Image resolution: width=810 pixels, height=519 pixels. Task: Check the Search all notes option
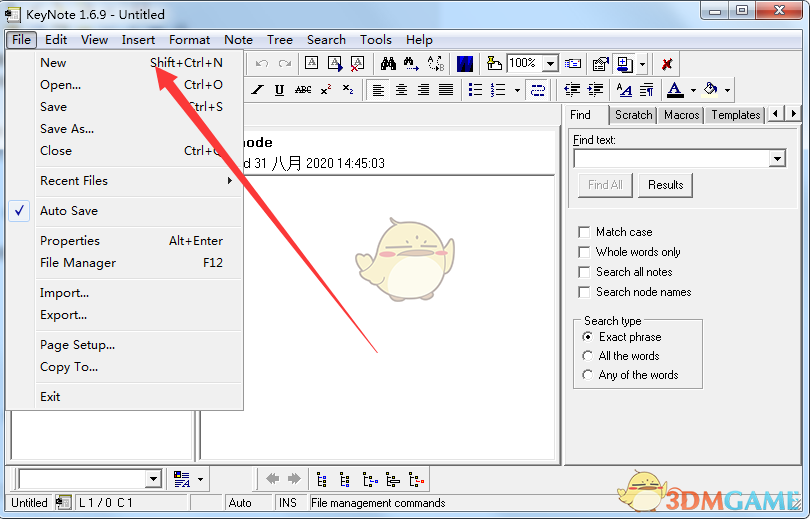(584, 272)
